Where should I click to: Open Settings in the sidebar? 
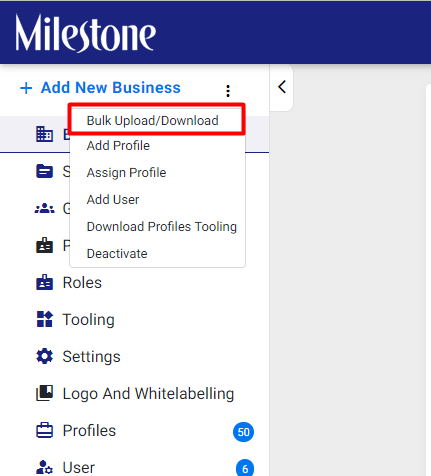tap(91, 357)
